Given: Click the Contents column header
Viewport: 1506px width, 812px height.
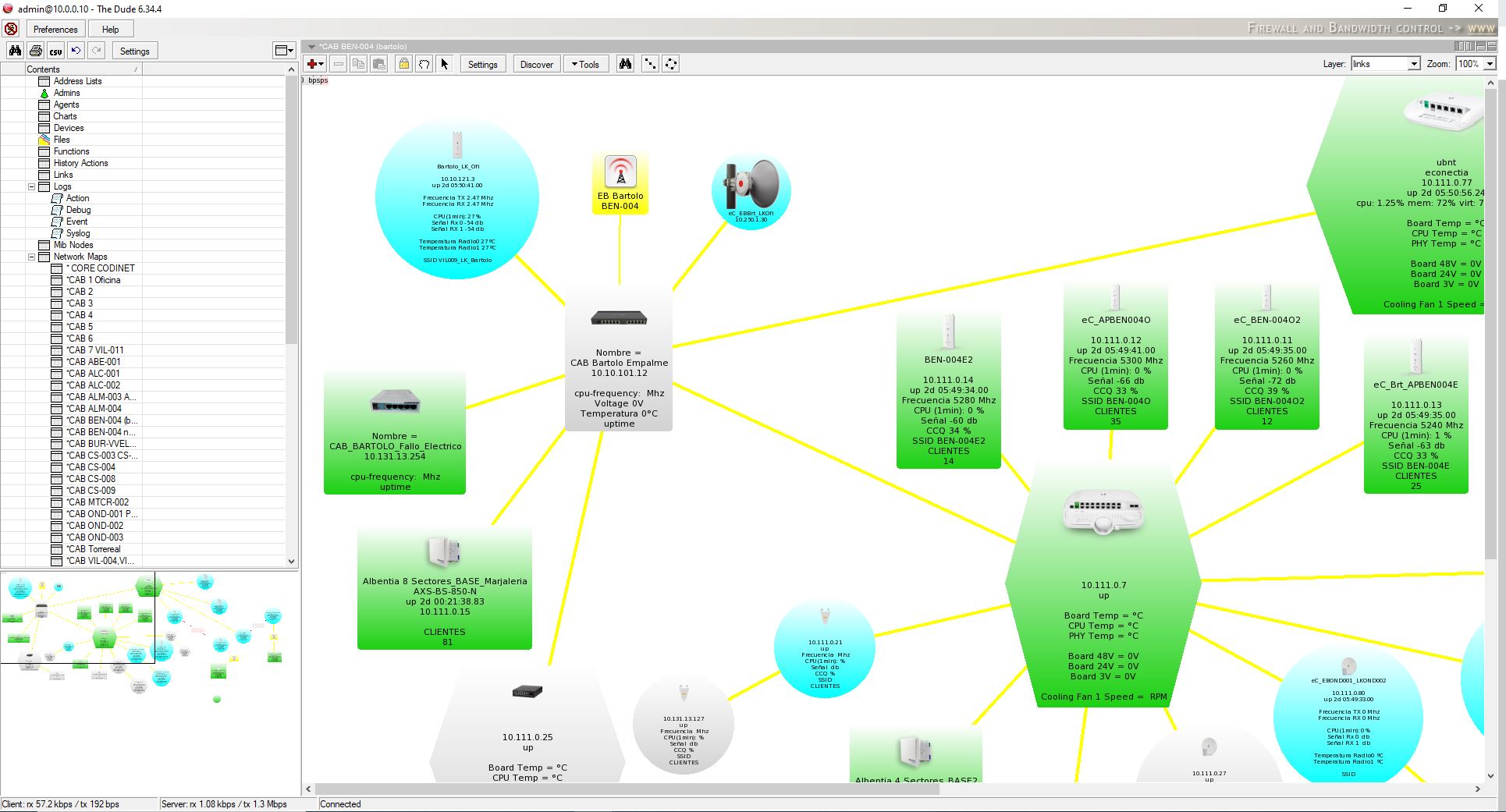Looking at the screenshot, I should coord(84,69).
